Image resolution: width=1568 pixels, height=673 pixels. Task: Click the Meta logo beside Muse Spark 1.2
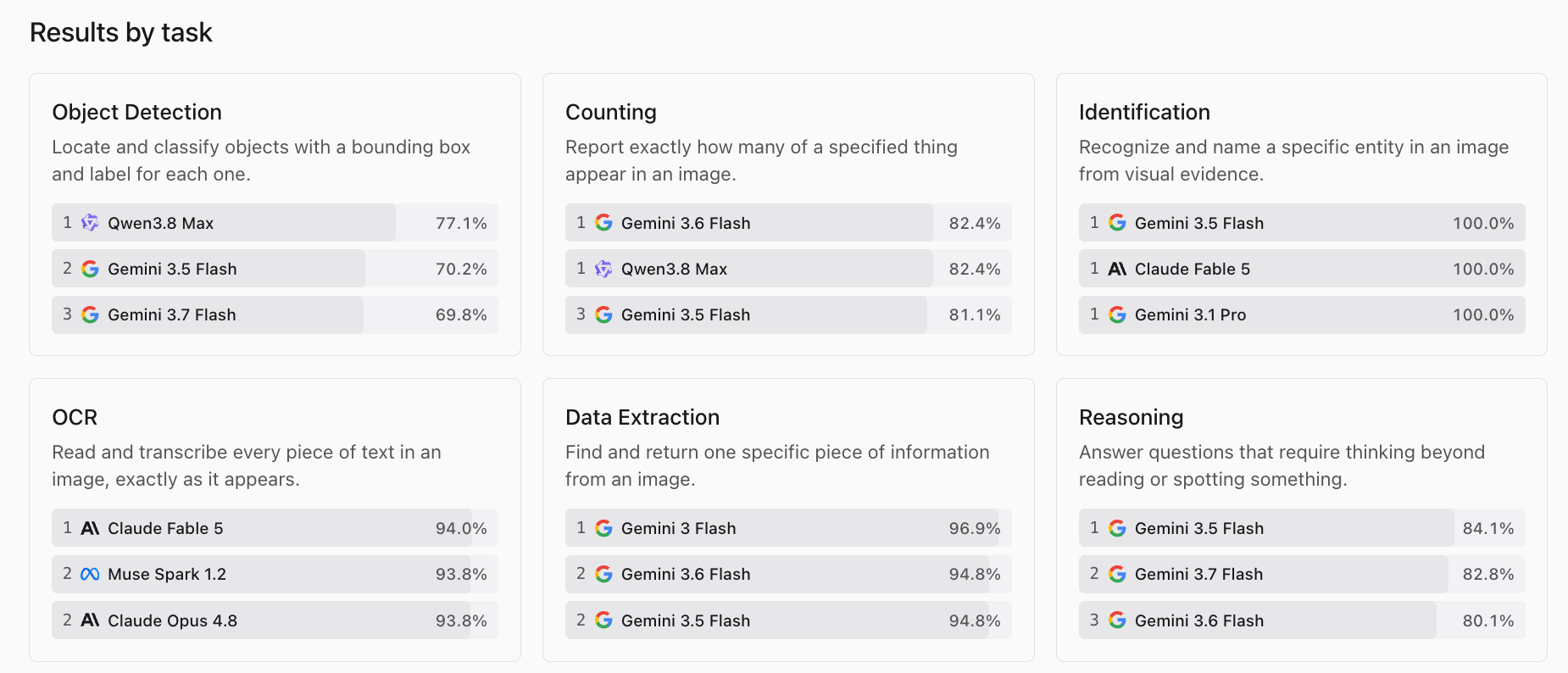(90, 574)
